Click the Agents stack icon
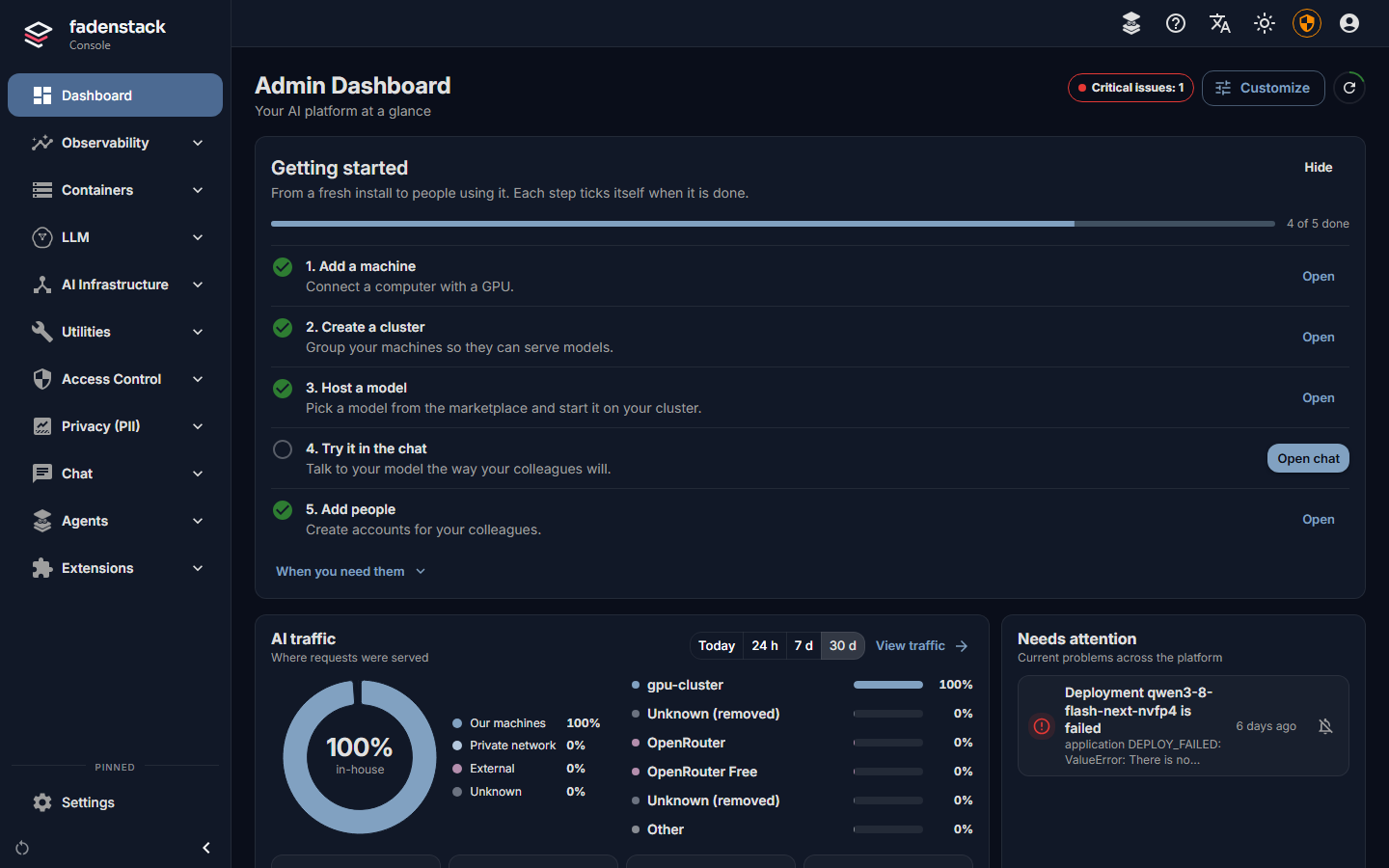 [42, 521]
